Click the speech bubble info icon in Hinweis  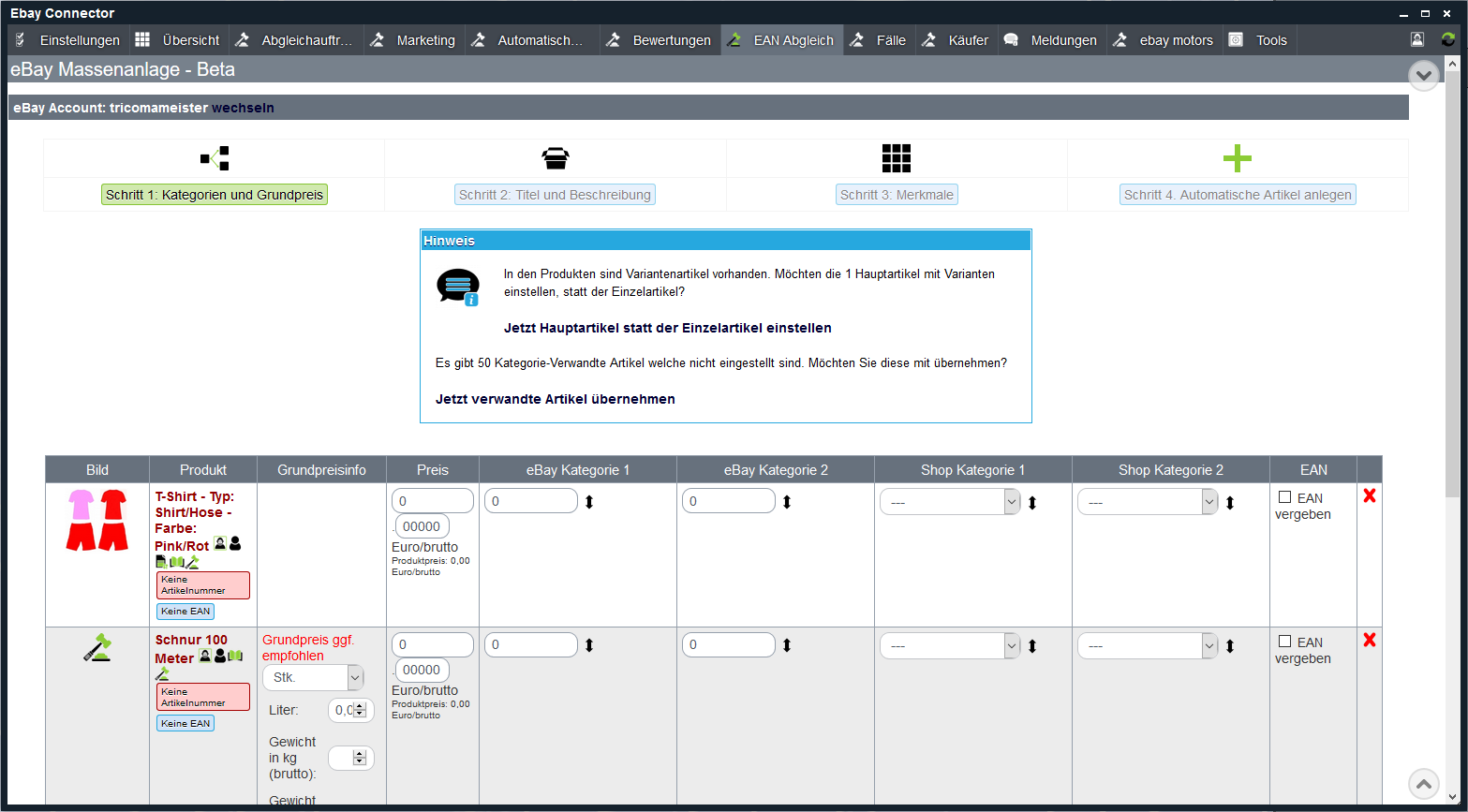458,287
